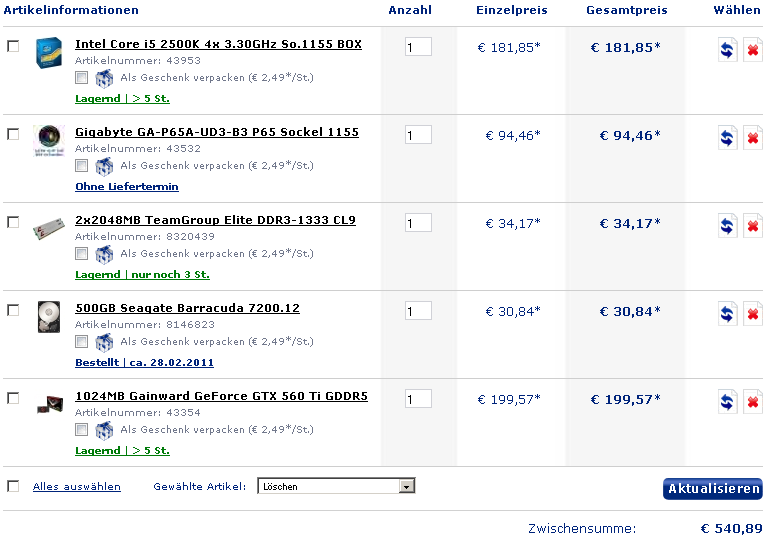
Task: Open 500GB Seagate Barracuda product link
Action: coord(187,308)
